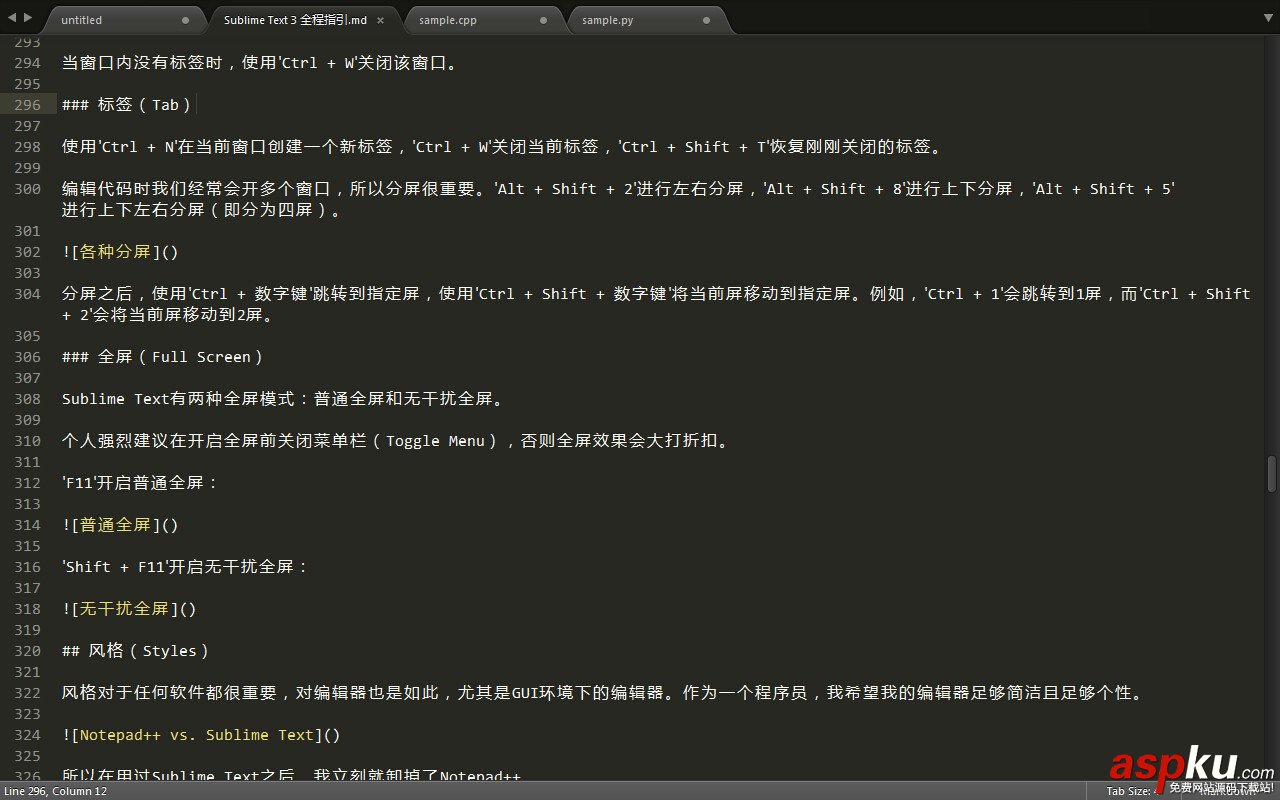Image resolution: width=1280 pixels, height=800 pixels.
Task: Click the line "'F11'开启普通全屏："
Action: (x=140, y=483)
